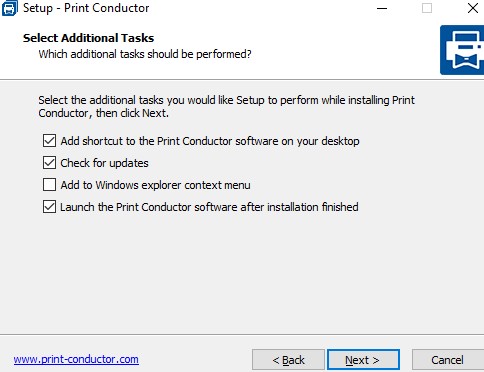Cancel the installation
Viewport: 484px width, 372px height.
pos(448,360)
